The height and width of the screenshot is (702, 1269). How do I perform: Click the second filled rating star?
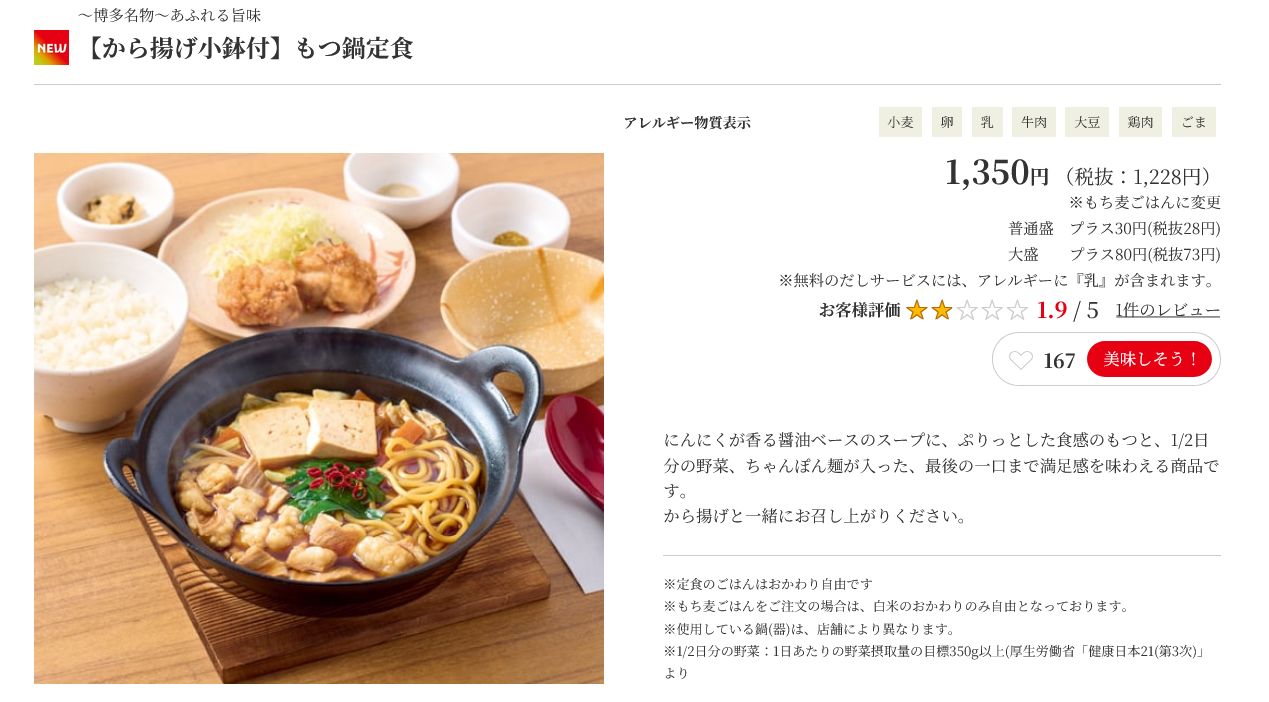(942, 310)
